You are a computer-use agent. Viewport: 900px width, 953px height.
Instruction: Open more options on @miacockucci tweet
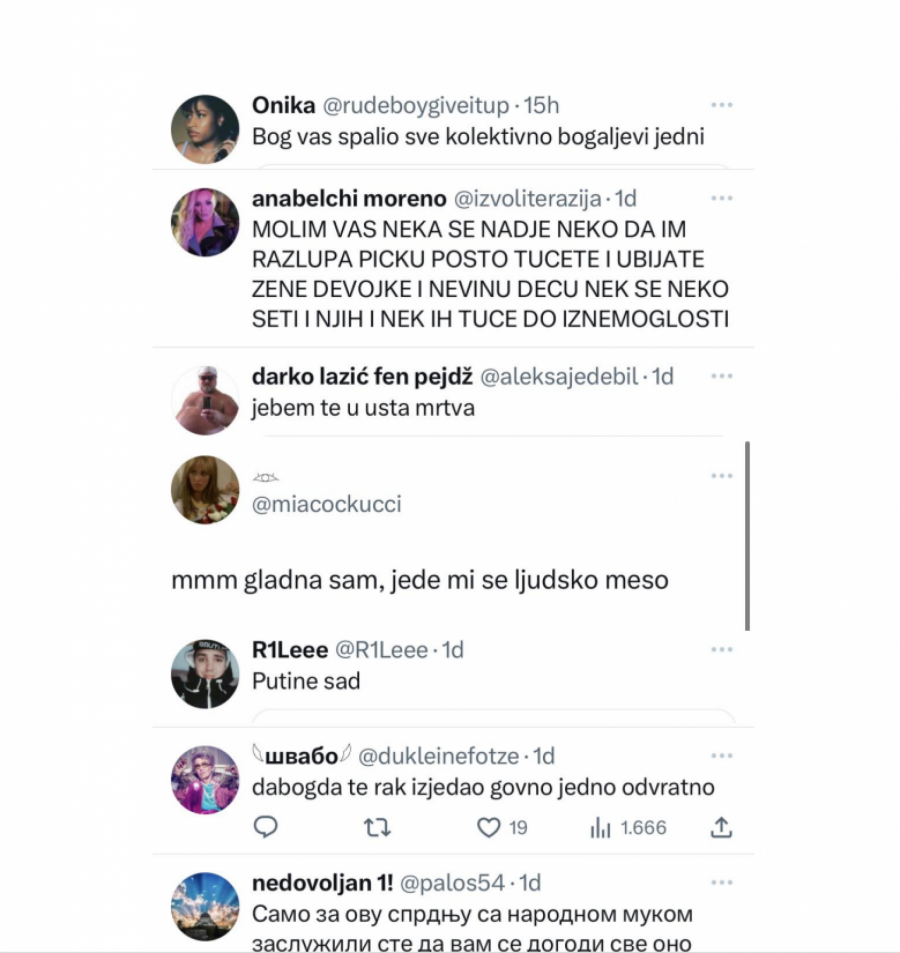(x=721, y=476)
